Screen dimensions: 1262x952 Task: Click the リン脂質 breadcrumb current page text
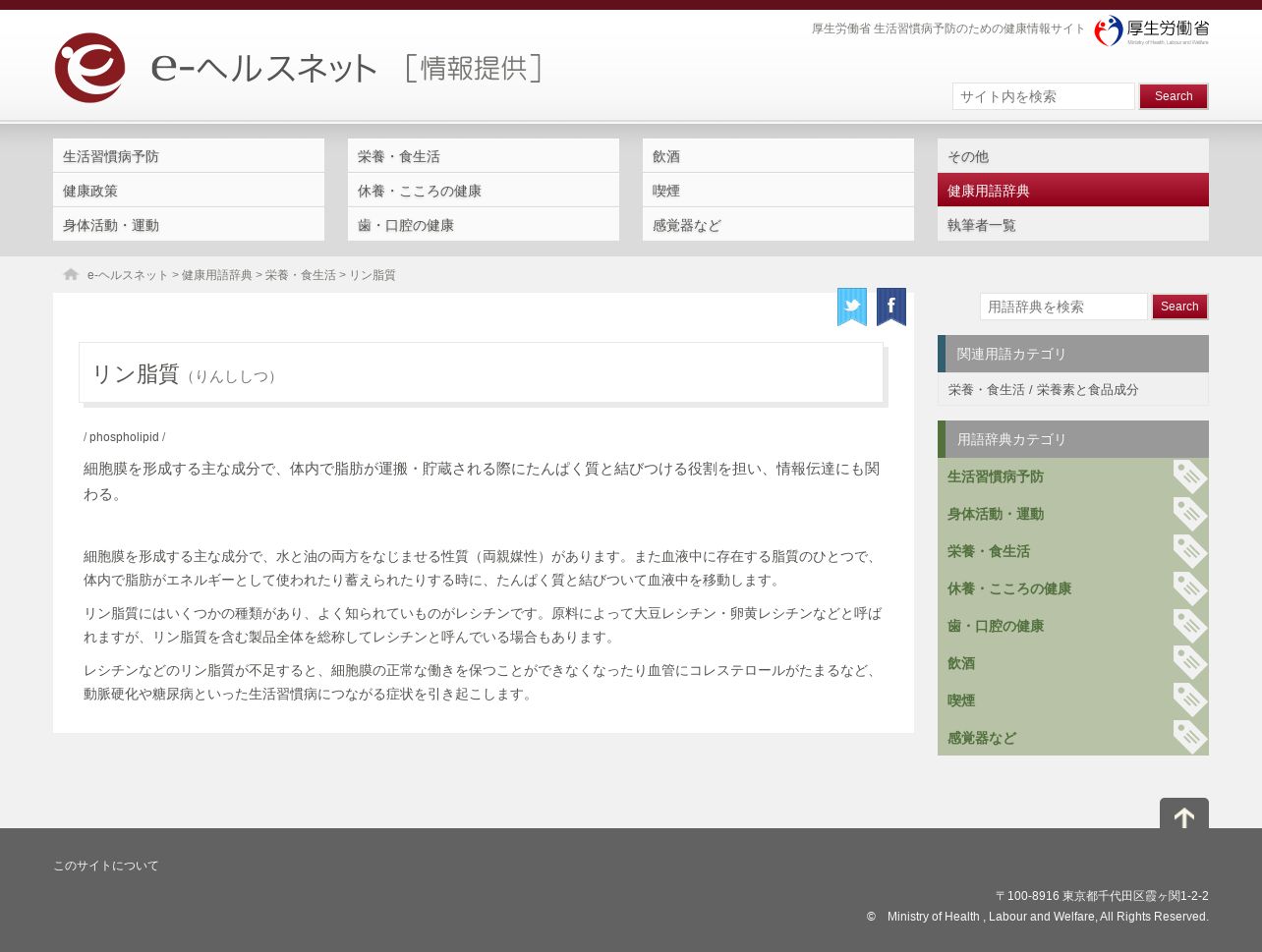(x=373, y=275)
